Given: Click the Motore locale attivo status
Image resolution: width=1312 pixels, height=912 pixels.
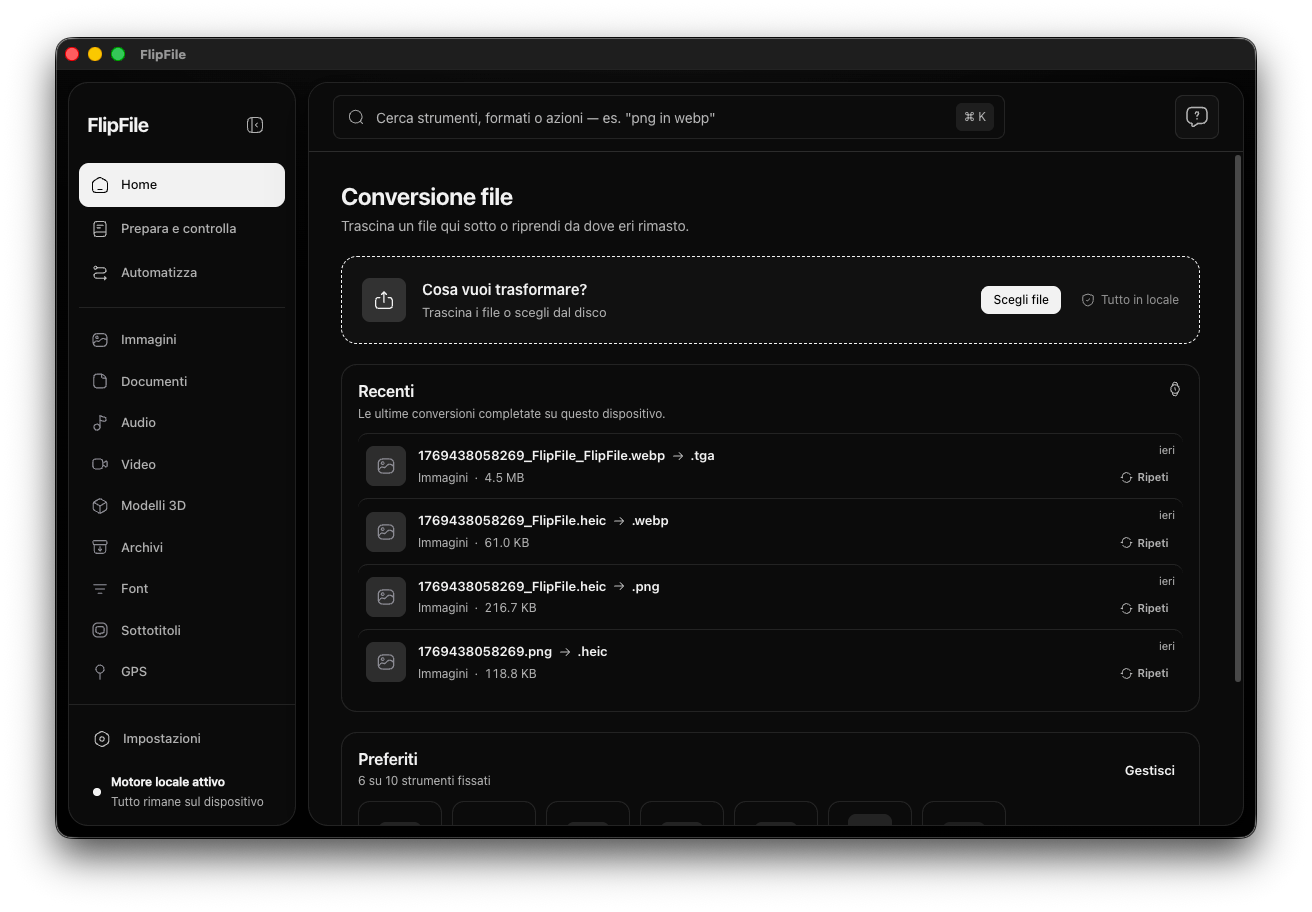Looking at the screenshot, I should tap(168, 782).
